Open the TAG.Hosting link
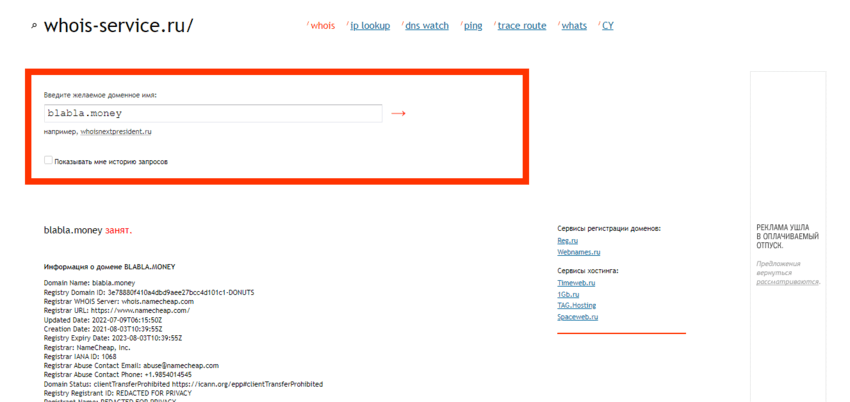 click(576, 305)
